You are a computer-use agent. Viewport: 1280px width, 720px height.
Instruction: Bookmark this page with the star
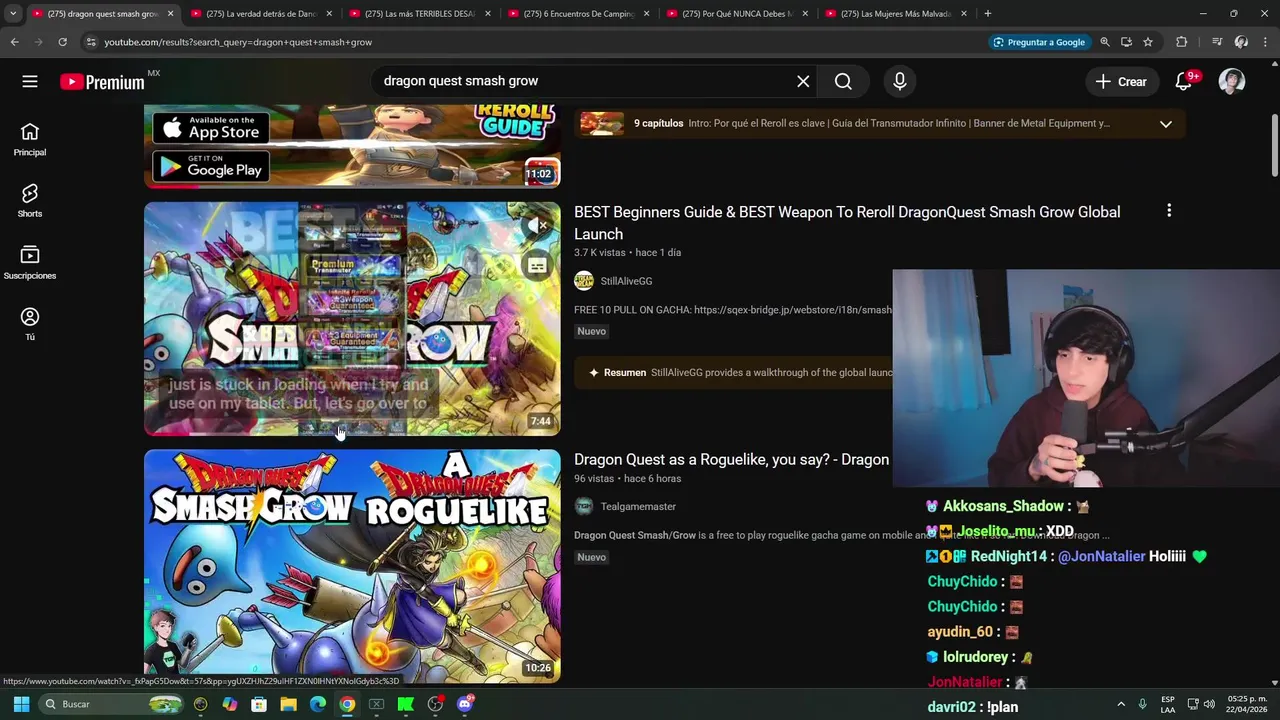(x=1148, y=42)
